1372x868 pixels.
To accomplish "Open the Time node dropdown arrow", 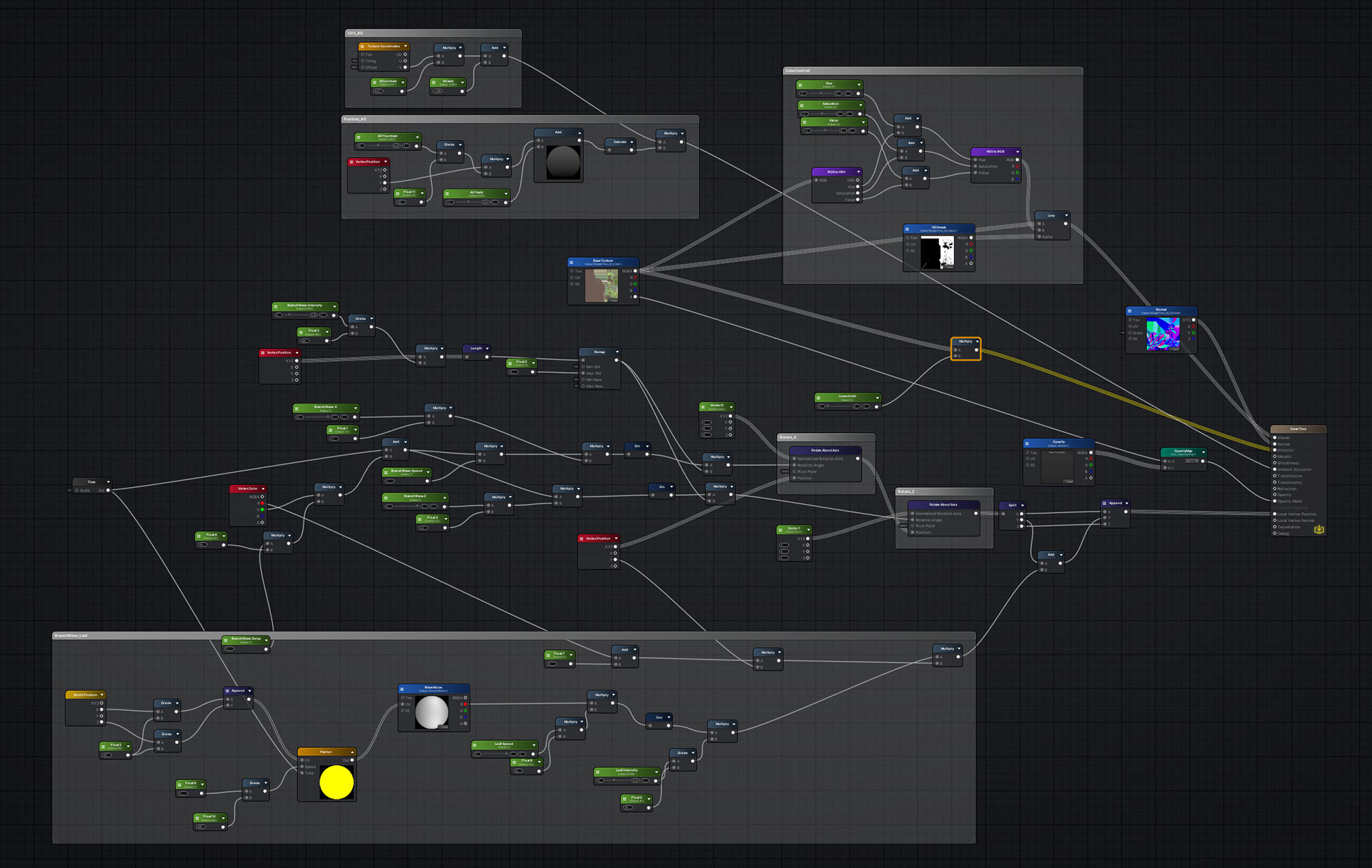I will coord(108,482).
